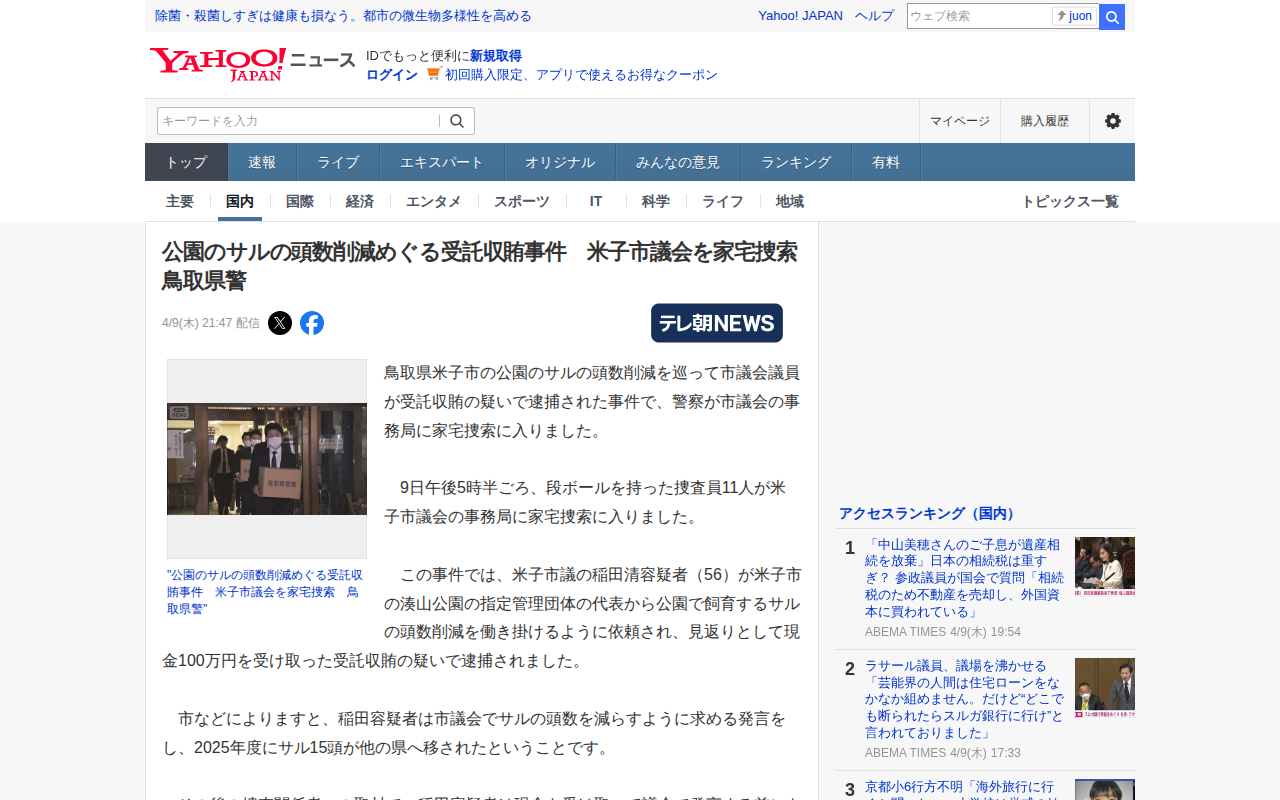Screen dimensions: 1280x800
Task: Open the Yahoo! JAPAN News logo
Action: pyautogui.click(x=253, y=64)
